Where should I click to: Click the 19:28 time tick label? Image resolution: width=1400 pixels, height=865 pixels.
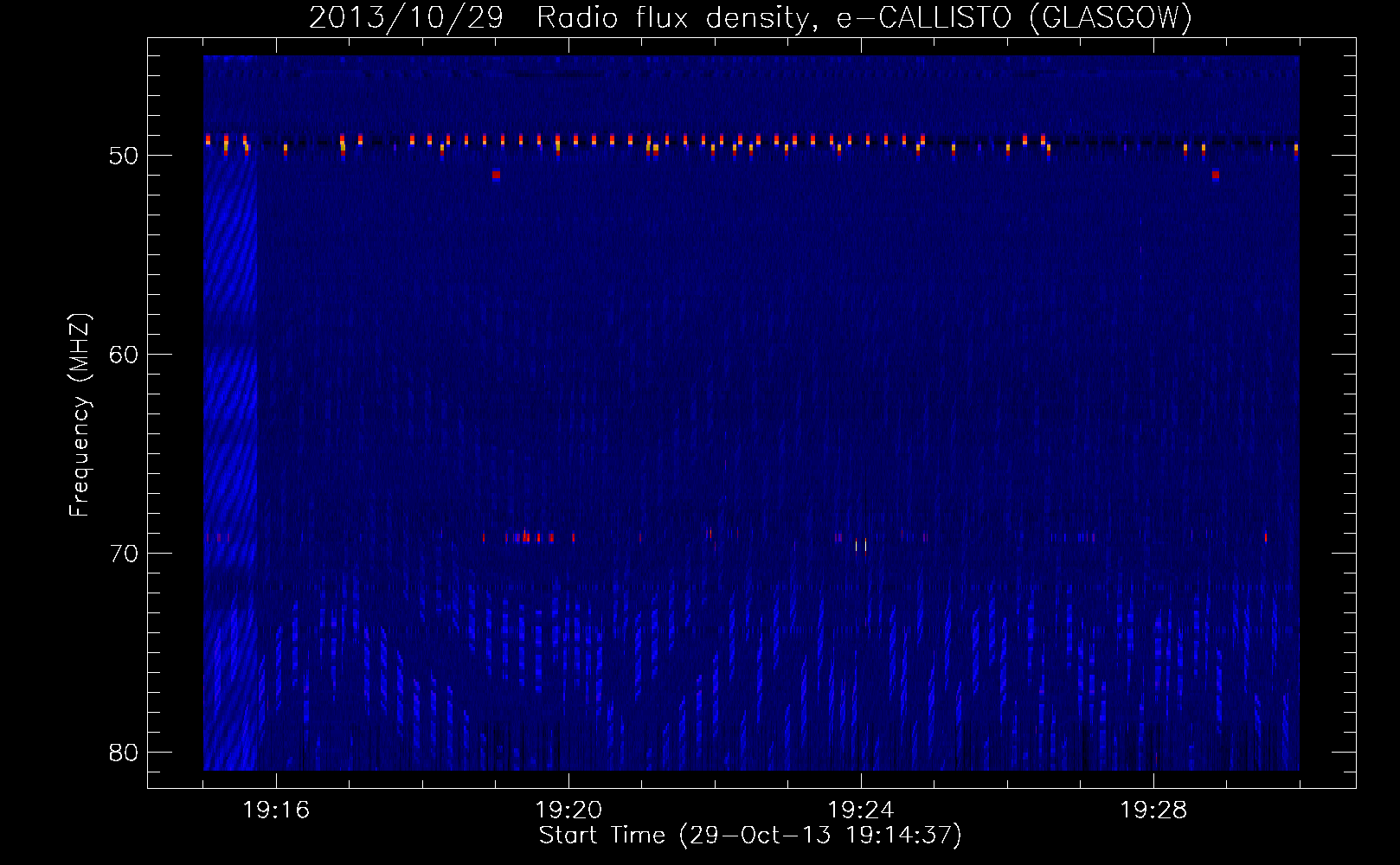coord(1153,811)
